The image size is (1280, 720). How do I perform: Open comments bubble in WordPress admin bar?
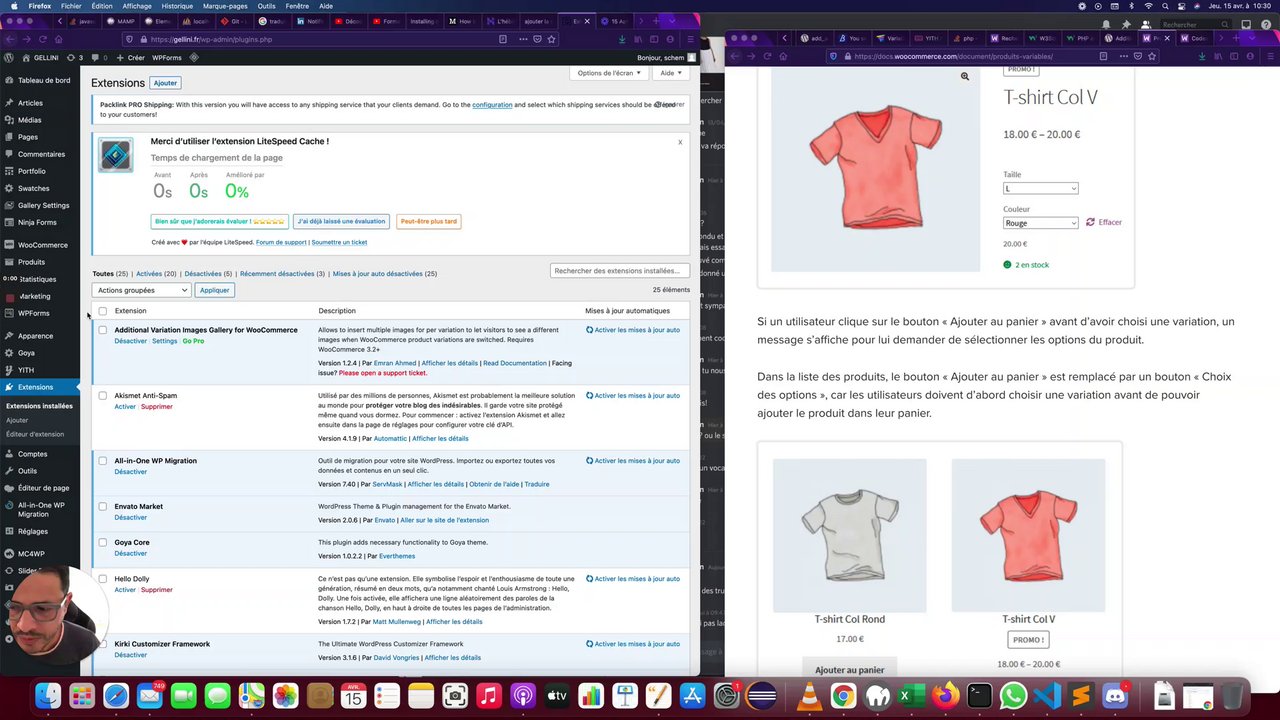pyautogui.click(x=99, y=58)
